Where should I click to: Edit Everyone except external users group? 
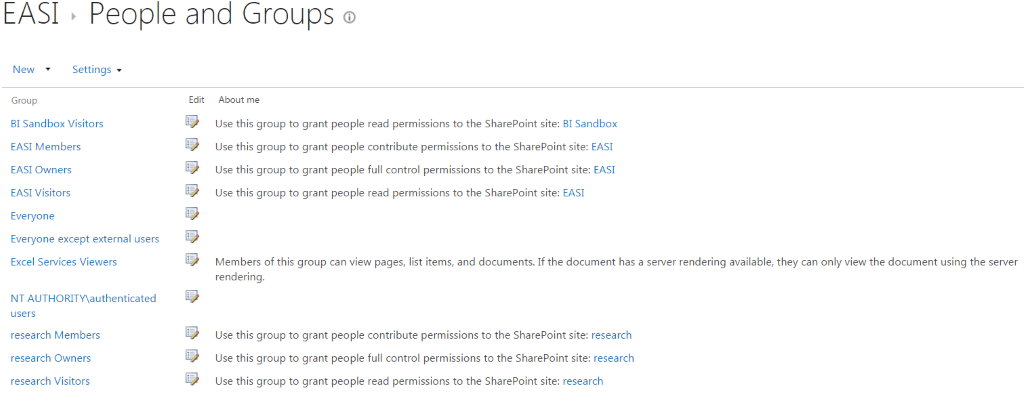pos(191,236)
